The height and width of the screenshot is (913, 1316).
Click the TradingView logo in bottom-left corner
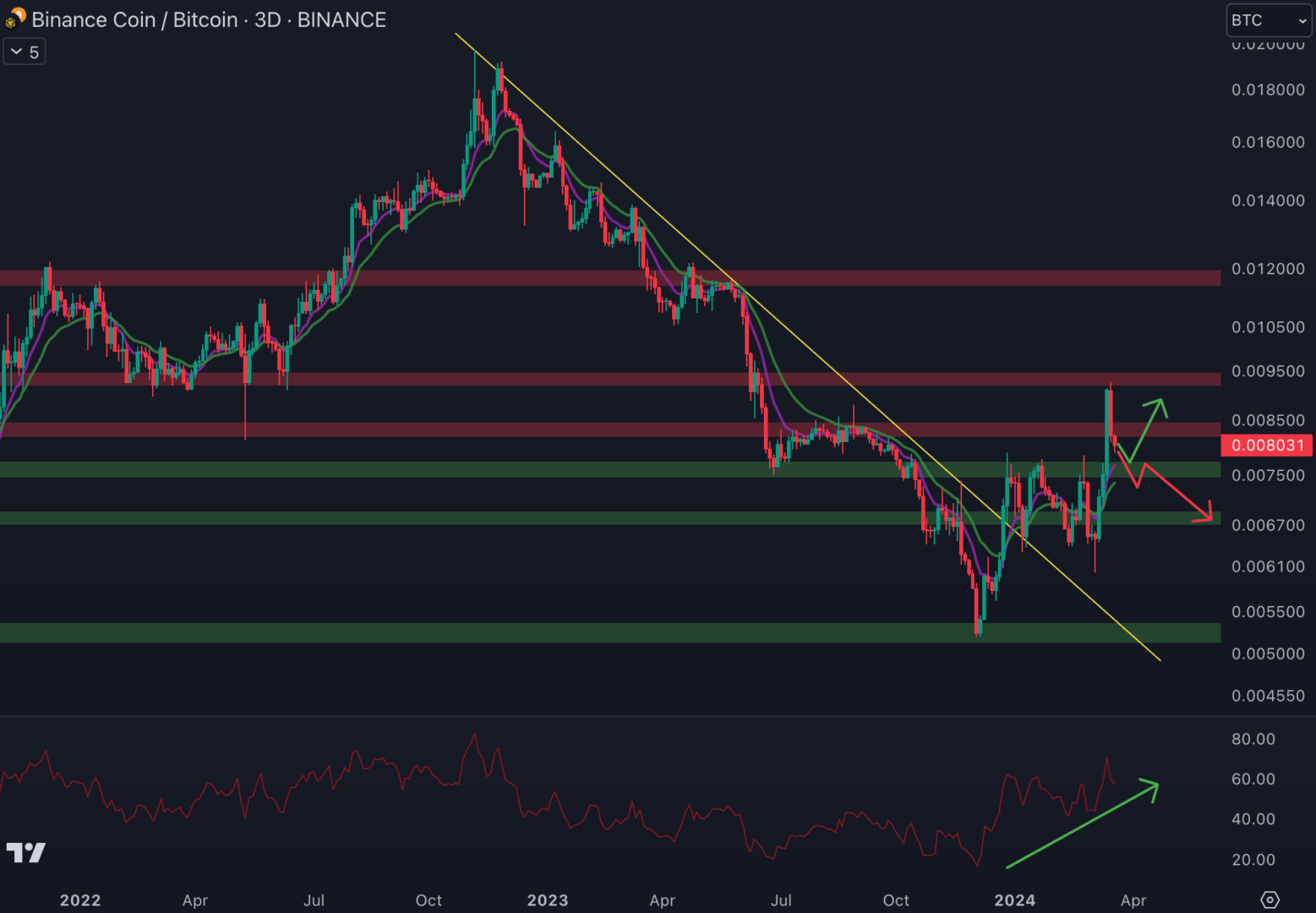coord(25,852)
